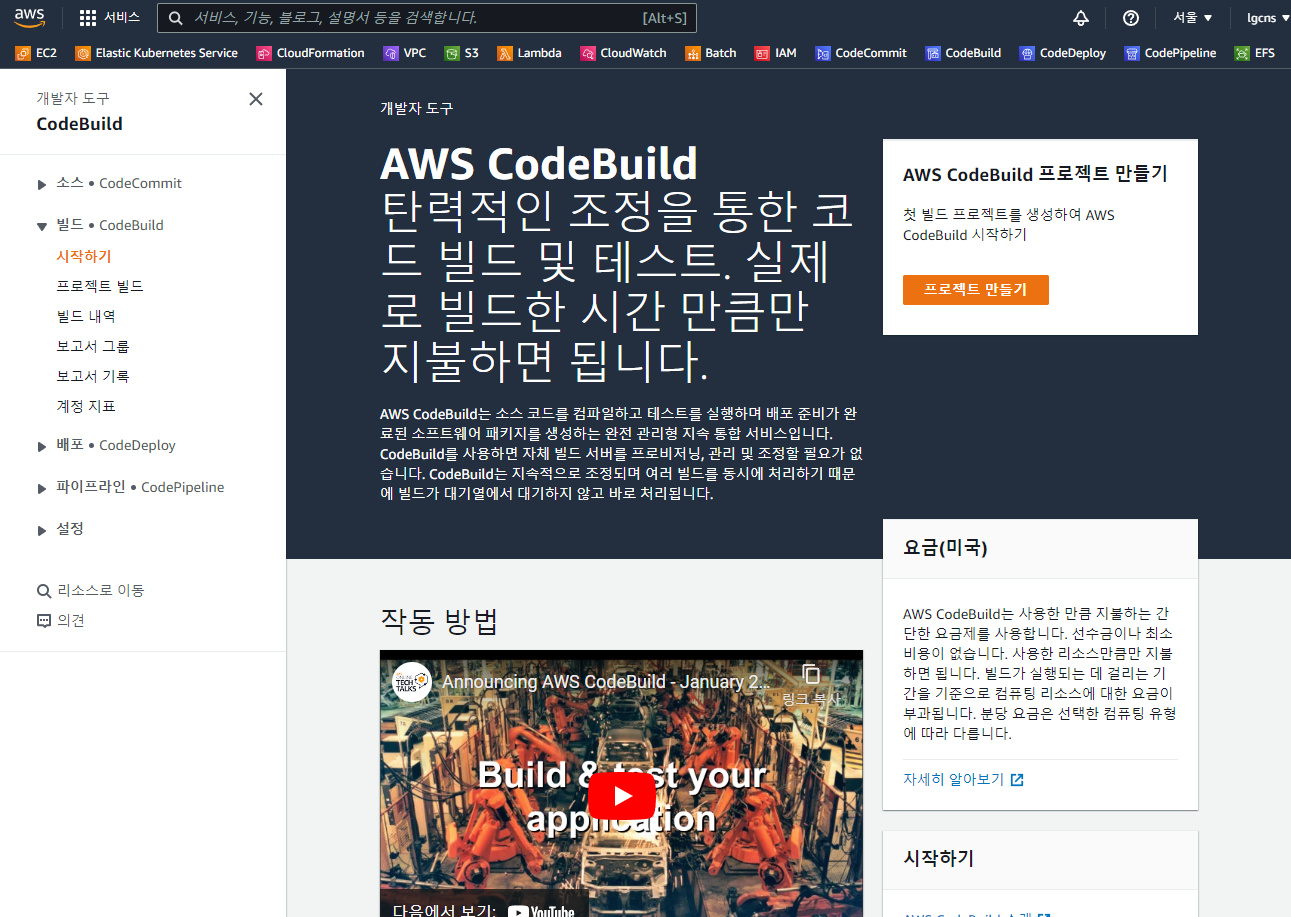The image size is (1291, 917).
Task: Click 리소스로 이동 link
Action: 101,591
